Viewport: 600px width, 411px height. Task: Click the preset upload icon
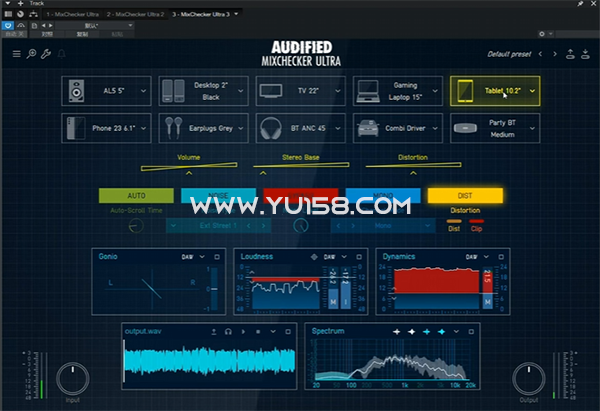(x=570, y=54)
